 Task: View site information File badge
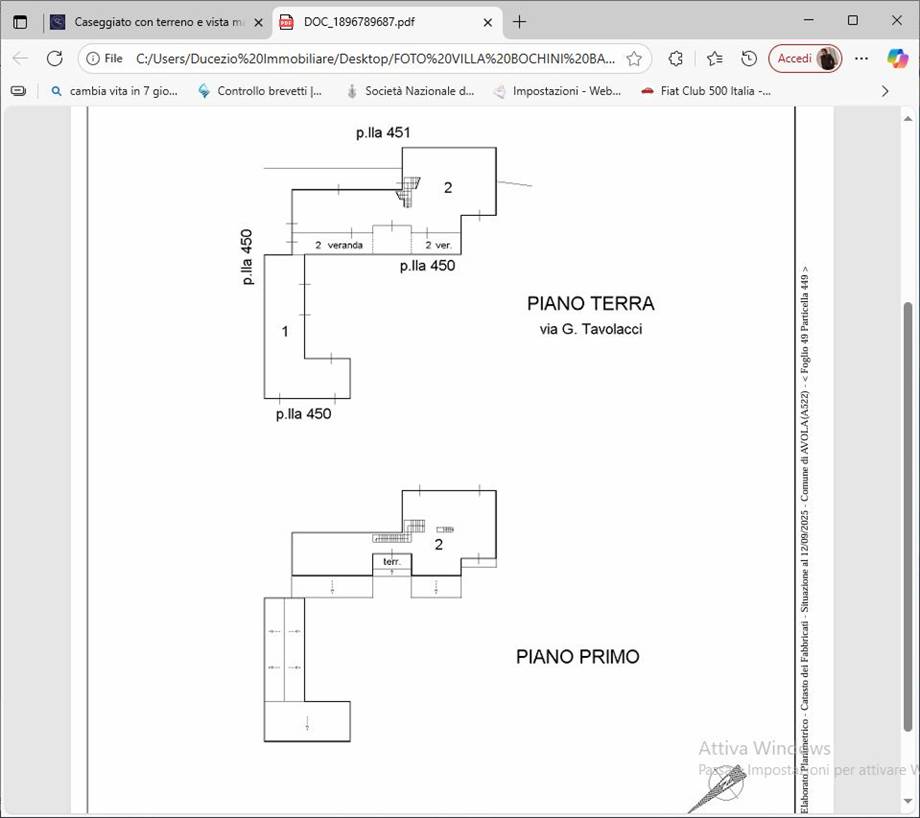click(x=105, y=58)
